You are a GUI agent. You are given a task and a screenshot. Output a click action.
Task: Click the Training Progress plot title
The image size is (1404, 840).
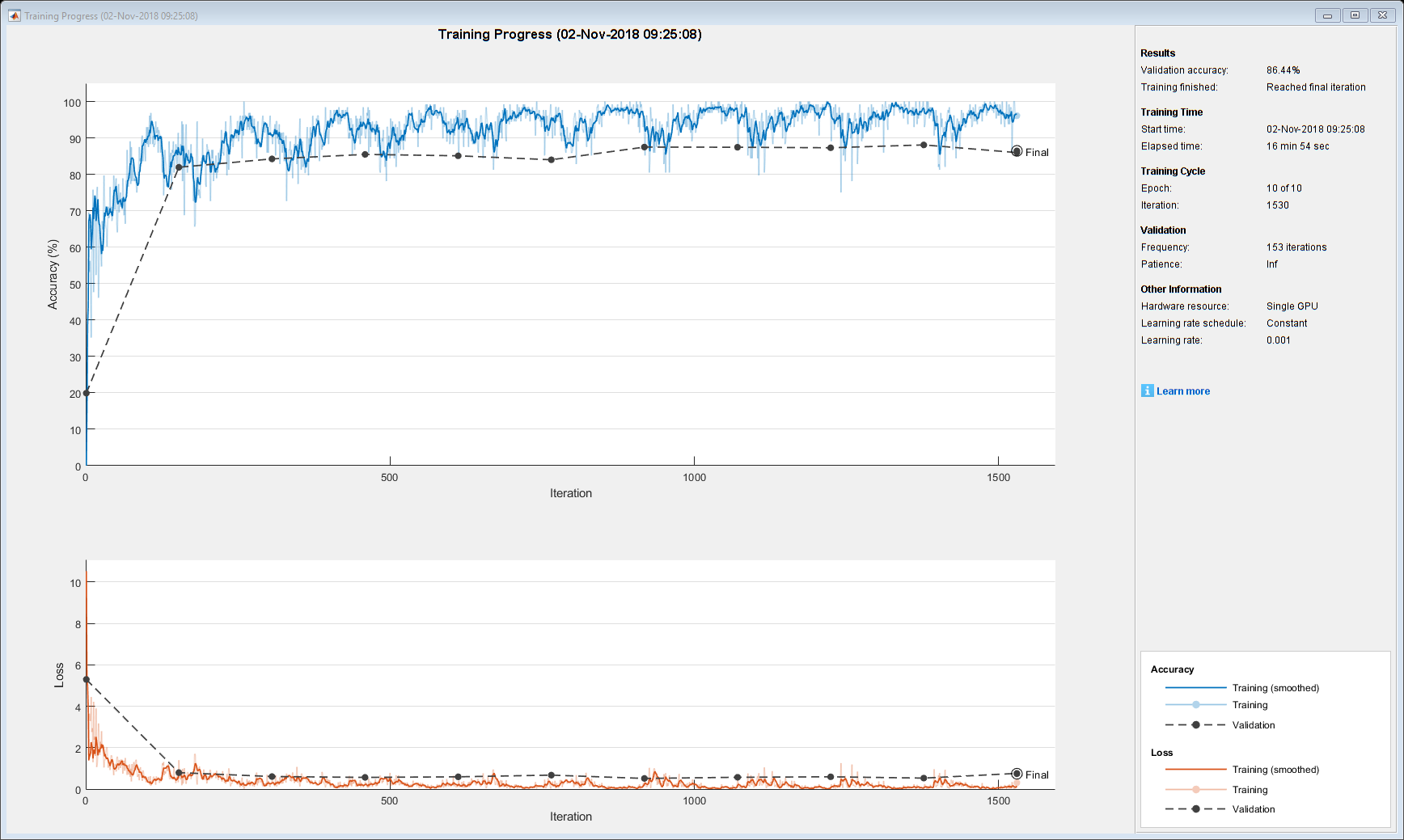tap(570, 34)
